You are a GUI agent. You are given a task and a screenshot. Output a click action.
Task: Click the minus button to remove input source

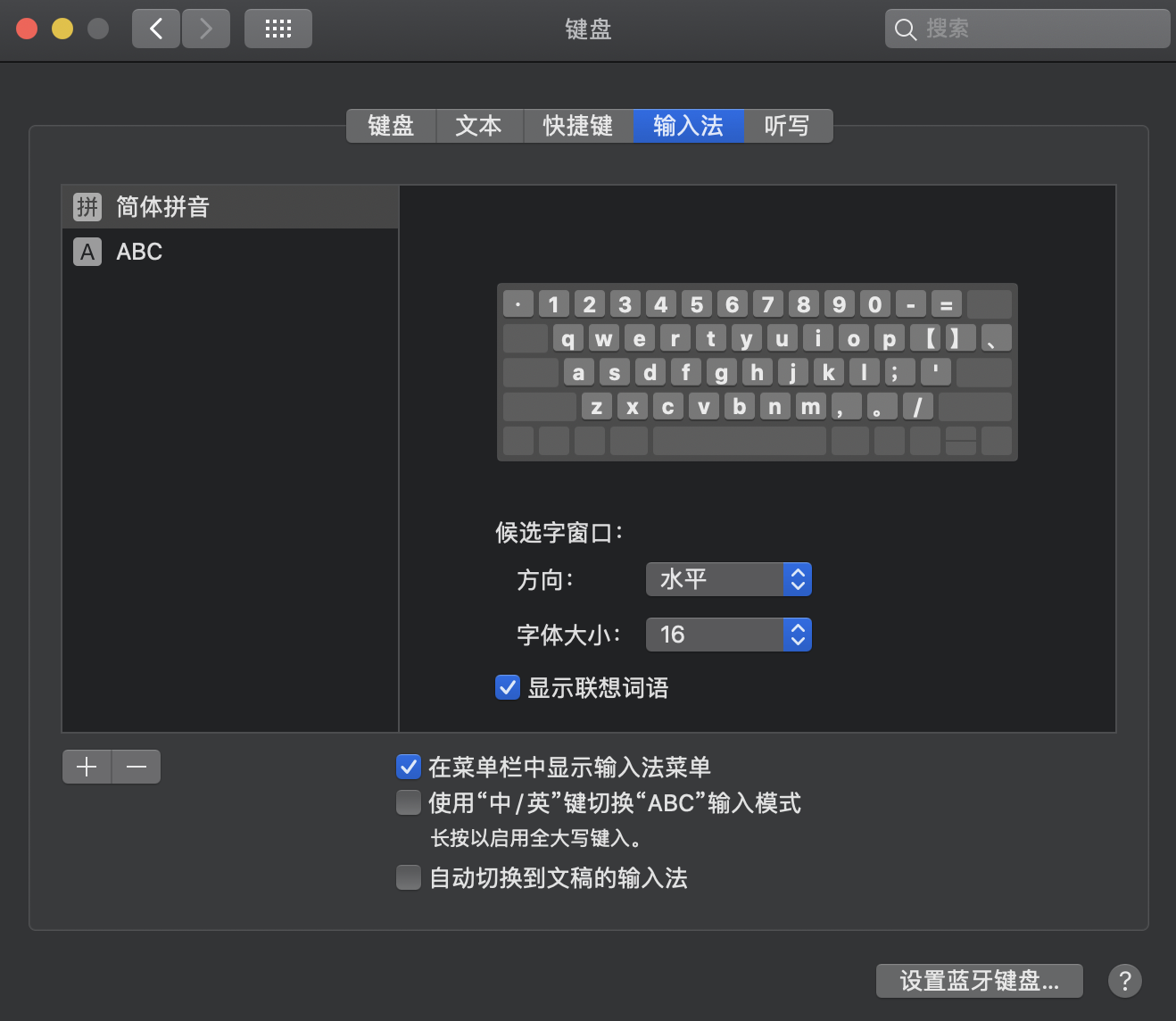tap(137, 767)
